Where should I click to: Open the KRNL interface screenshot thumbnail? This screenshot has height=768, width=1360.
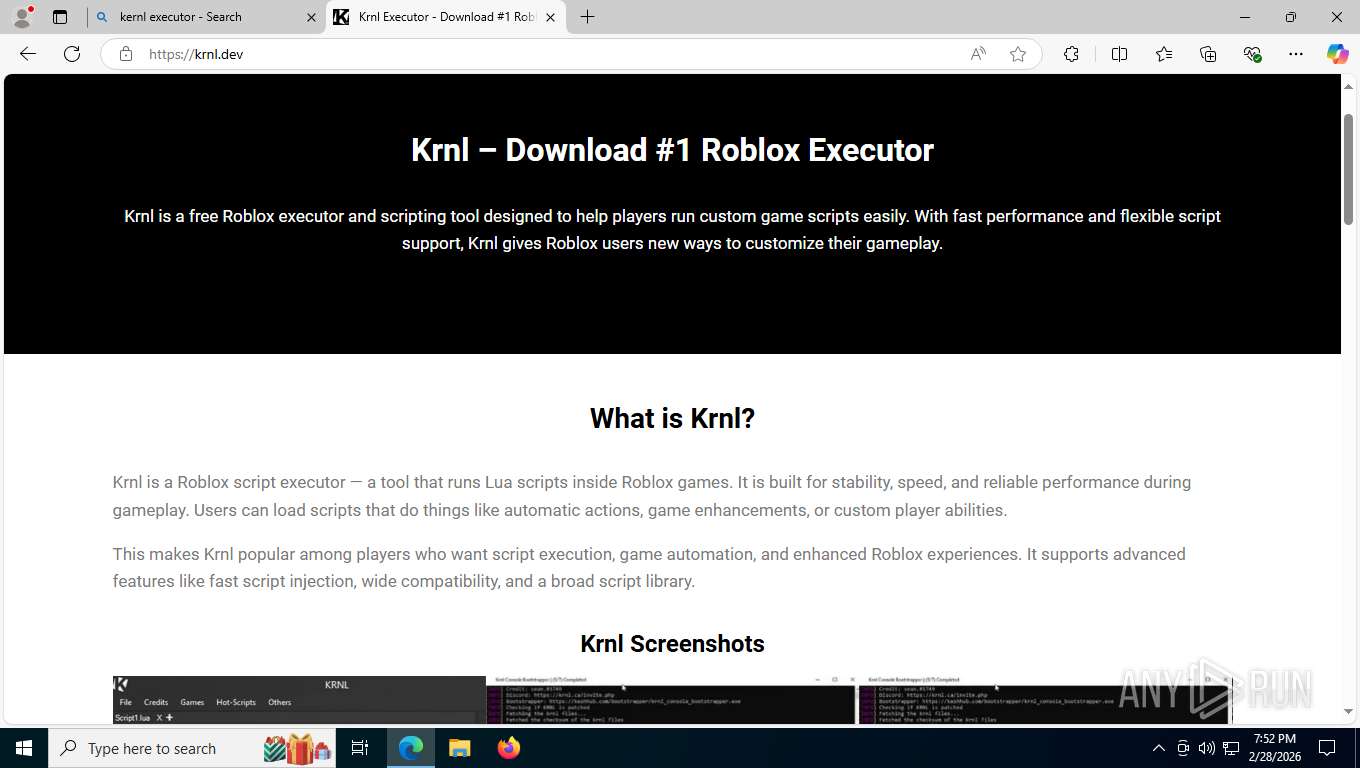(299, 700)
